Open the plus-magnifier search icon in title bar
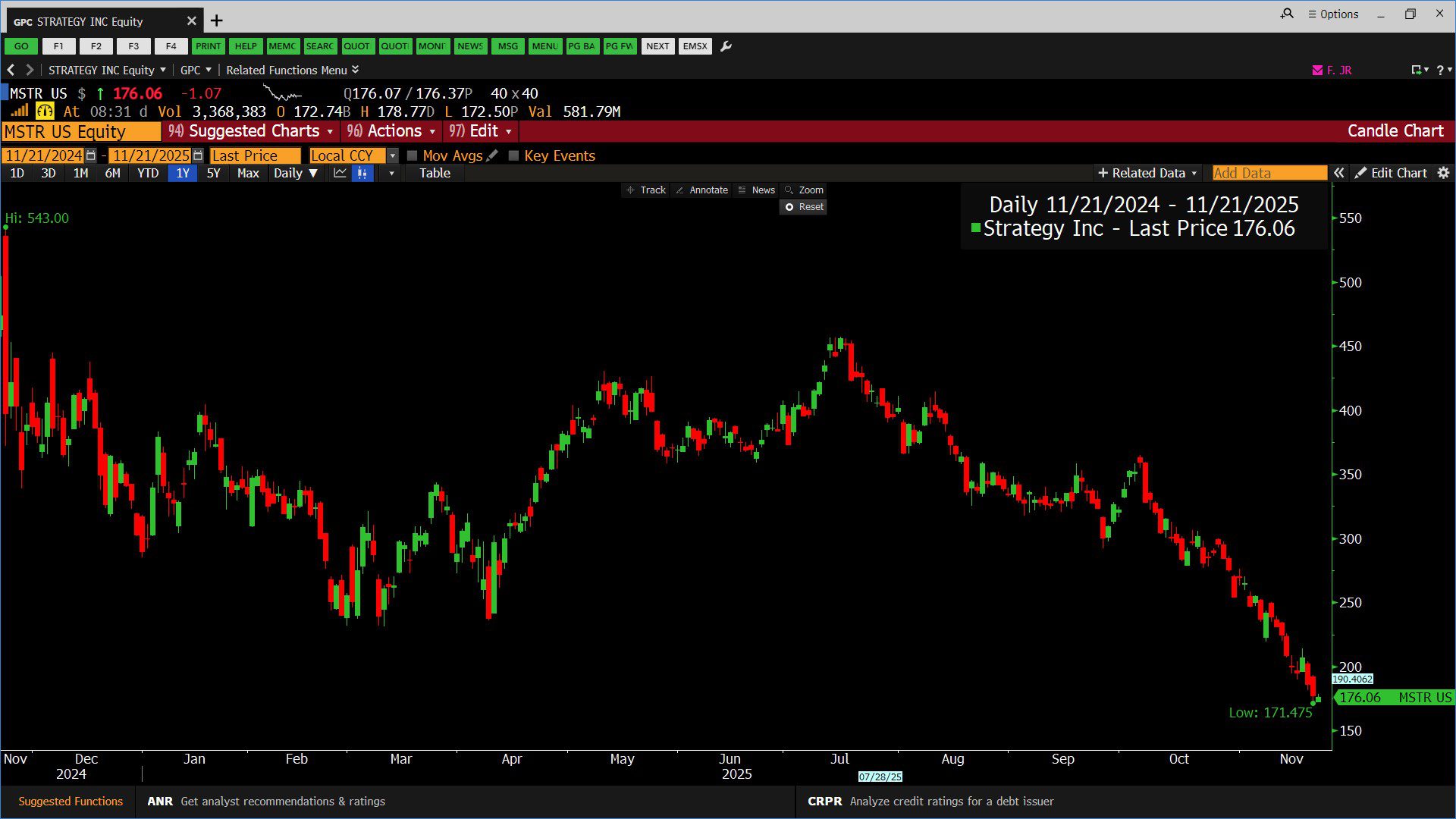Screen dimensions: 1456x819 click(x=1287, y=14)
